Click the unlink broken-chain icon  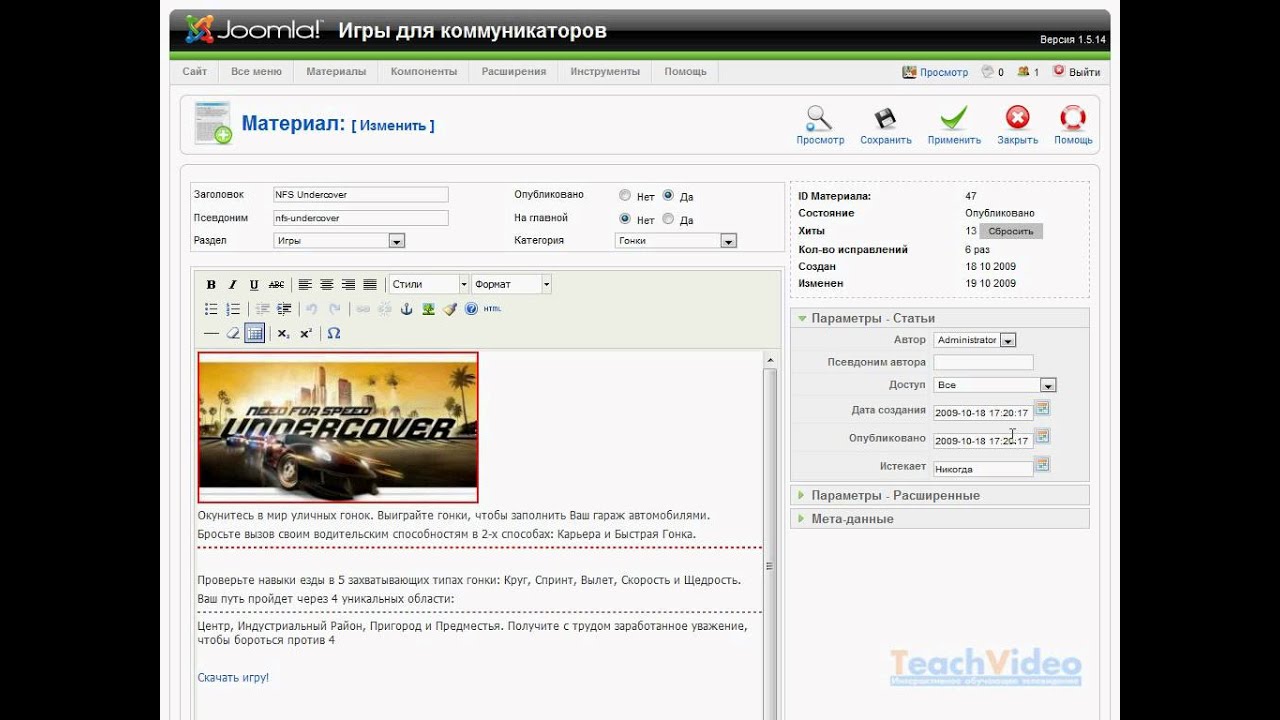tap(385, 309)
